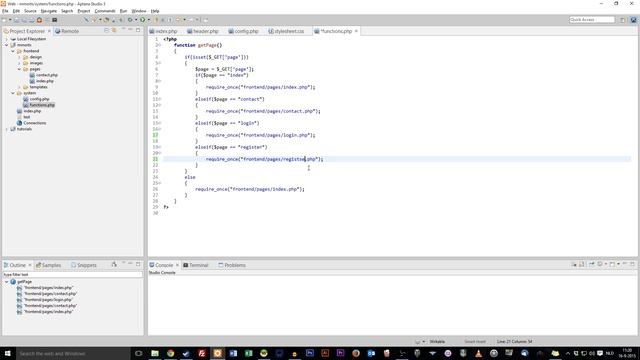Open the Samples view tab
Screen dimensions: 640x360
tap(49, 265)
